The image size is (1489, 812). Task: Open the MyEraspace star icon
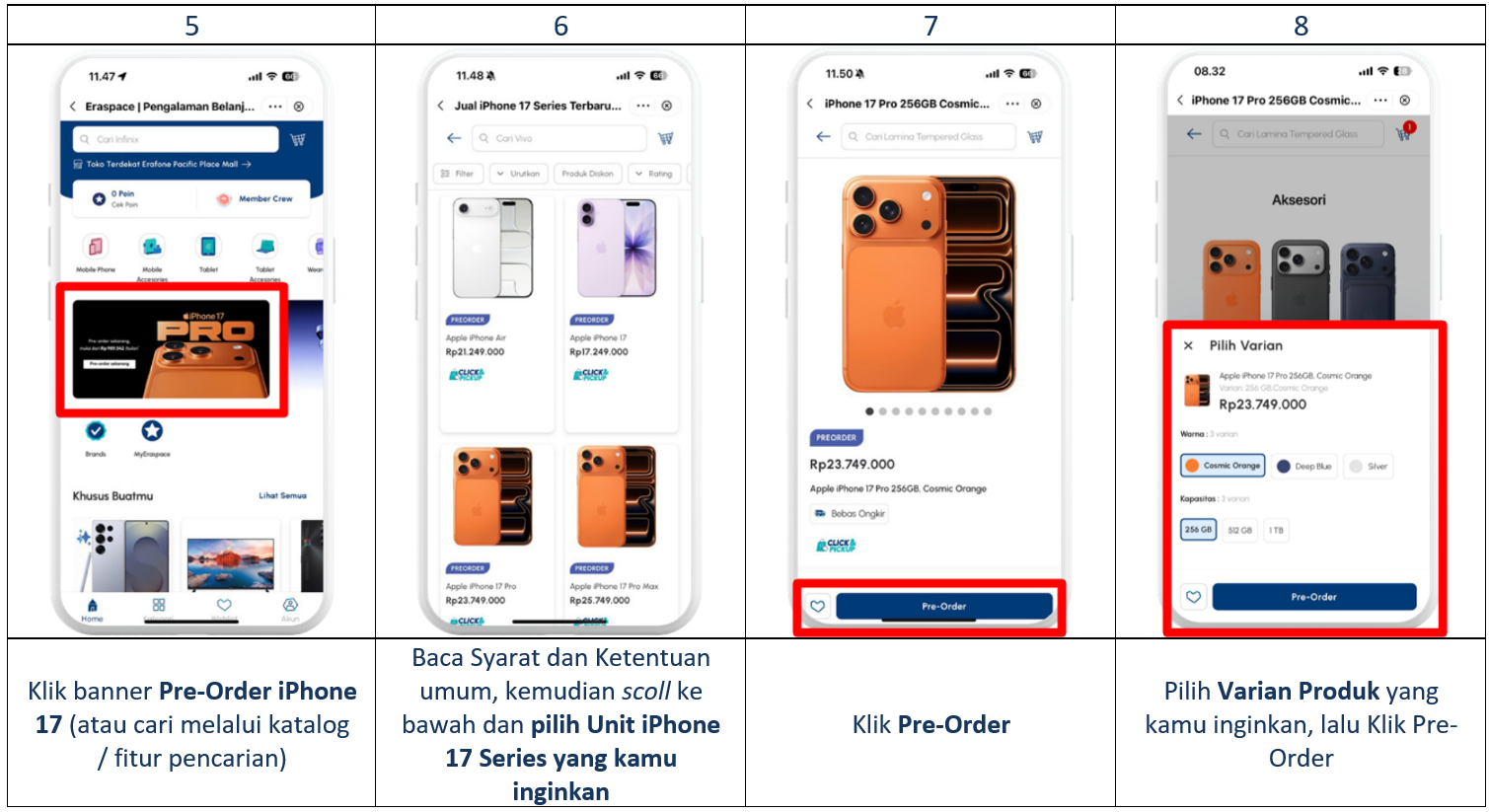(x=152, y=431)
